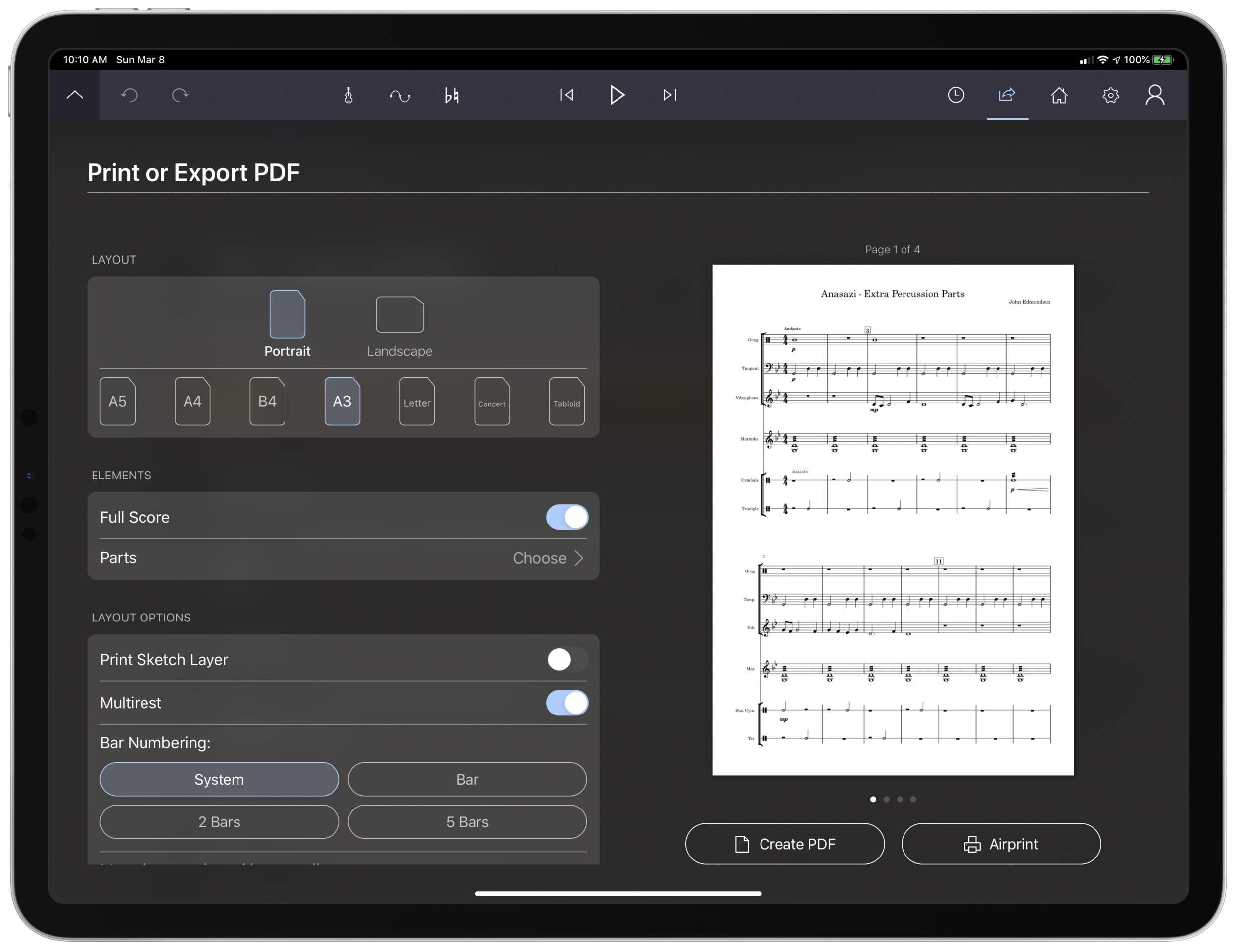This screenshot has height=952, width=1237.
Task: Click the Create PDF button
Action: tap(784, 843)
